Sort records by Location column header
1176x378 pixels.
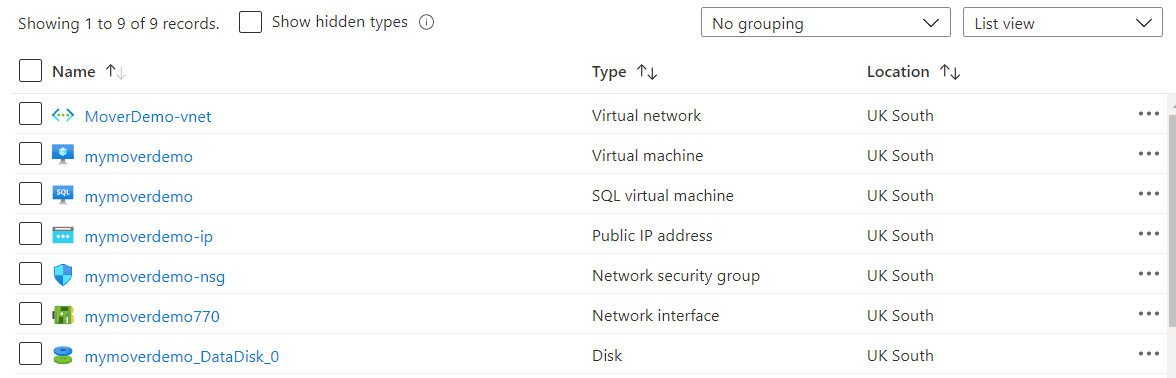coord(914,72)
